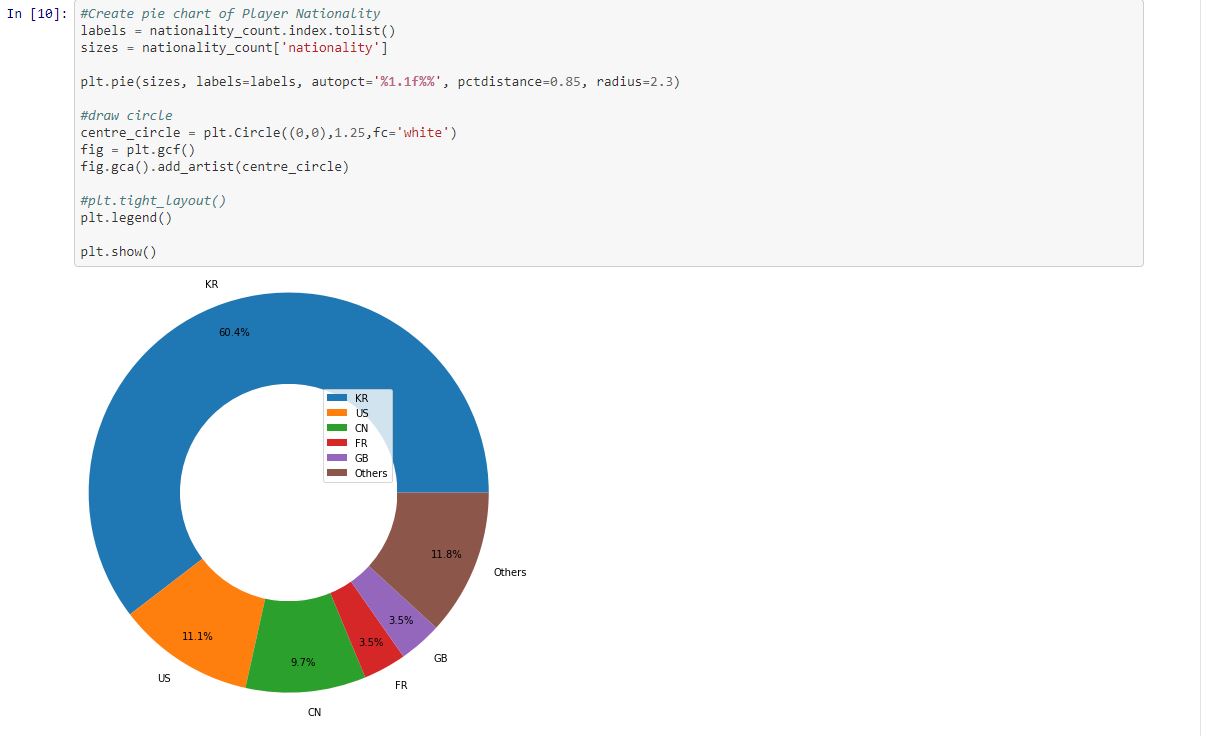Image resolution: width=1207 pixels, height=736 pixels.
Task: Click the 11.1% orange US slice
Action: tap(197, 636)
